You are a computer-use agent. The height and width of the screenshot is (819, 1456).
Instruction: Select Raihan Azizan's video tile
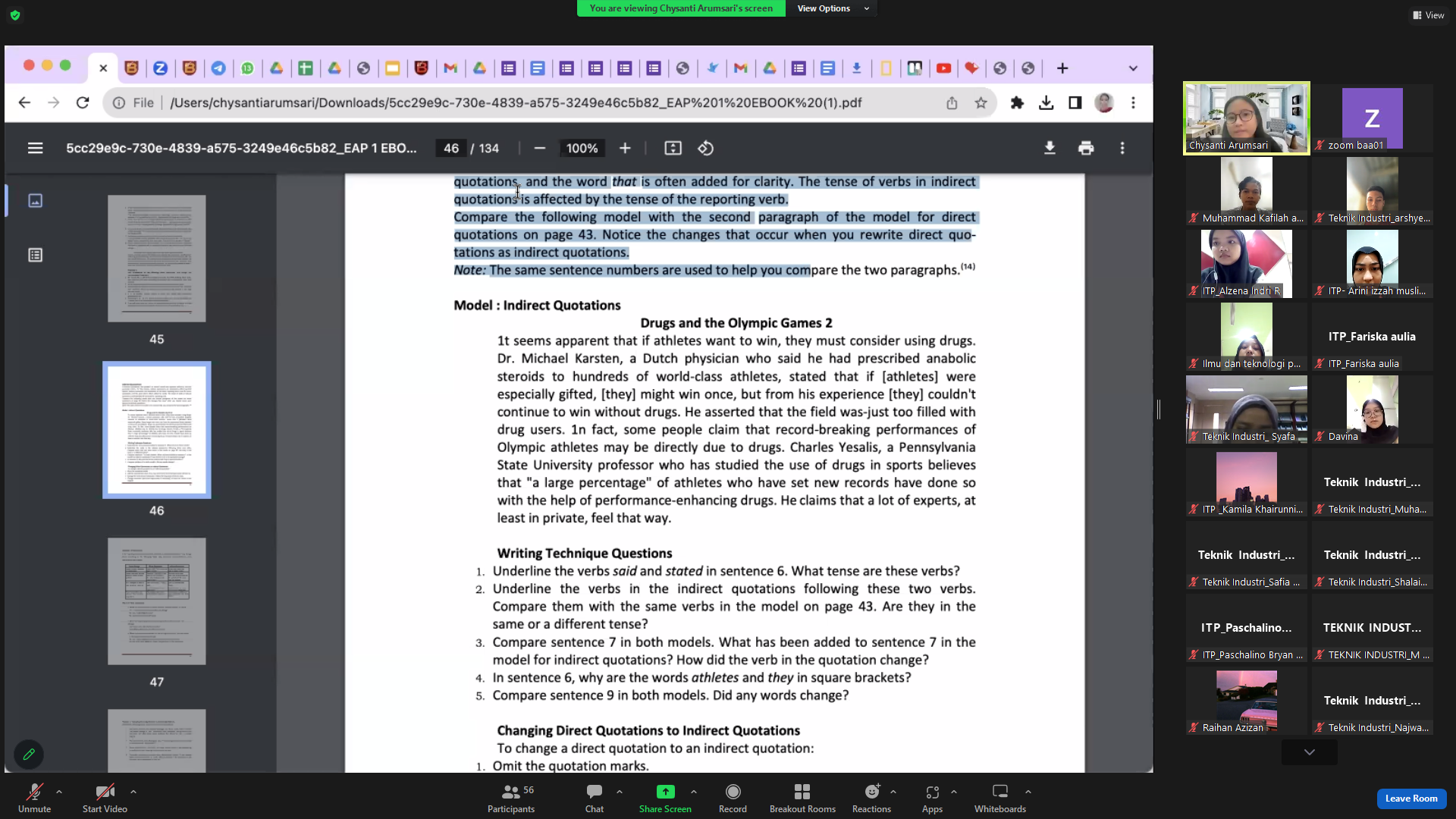pyautogui.click(x=1246, y=701)
